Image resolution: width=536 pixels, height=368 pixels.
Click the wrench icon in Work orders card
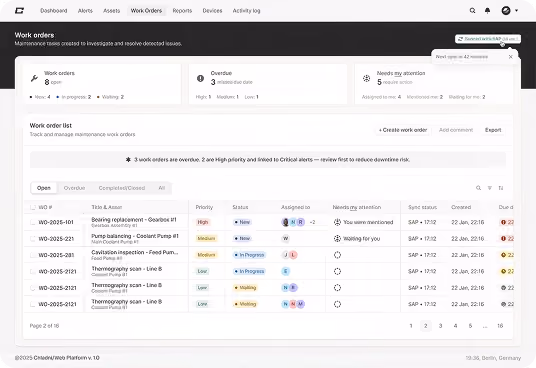tap(34, 78)
